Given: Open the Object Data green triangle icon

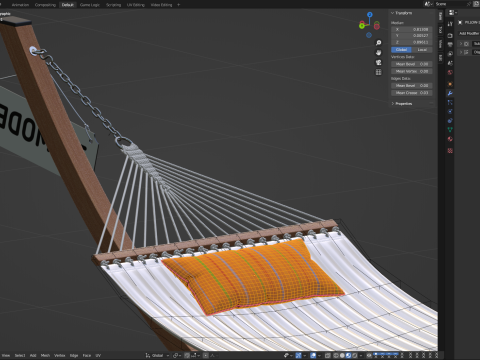Looking at the screenshot, I should point(450,130).
